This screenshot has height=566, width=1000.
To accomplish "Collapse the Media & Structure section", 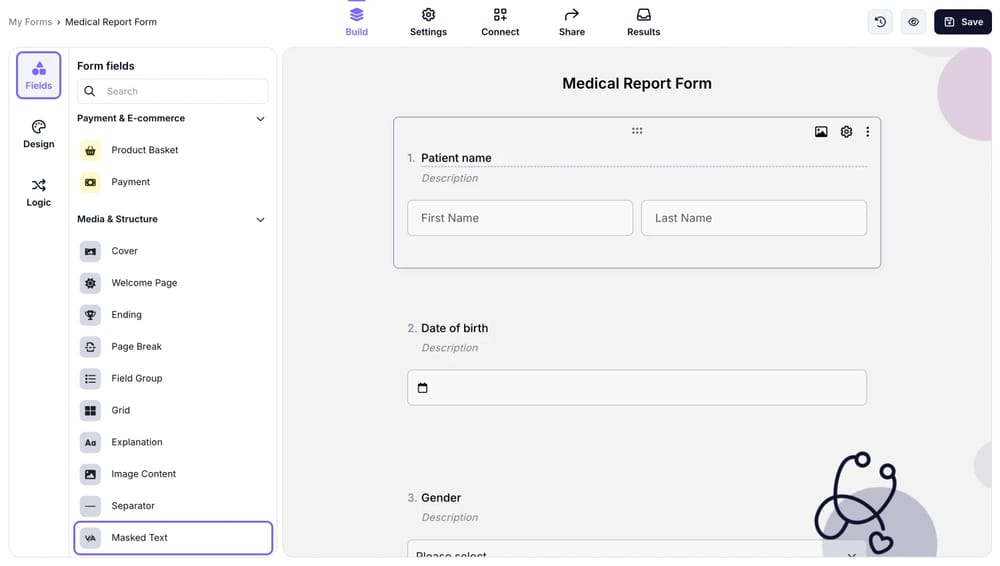I will coord(260,220).
